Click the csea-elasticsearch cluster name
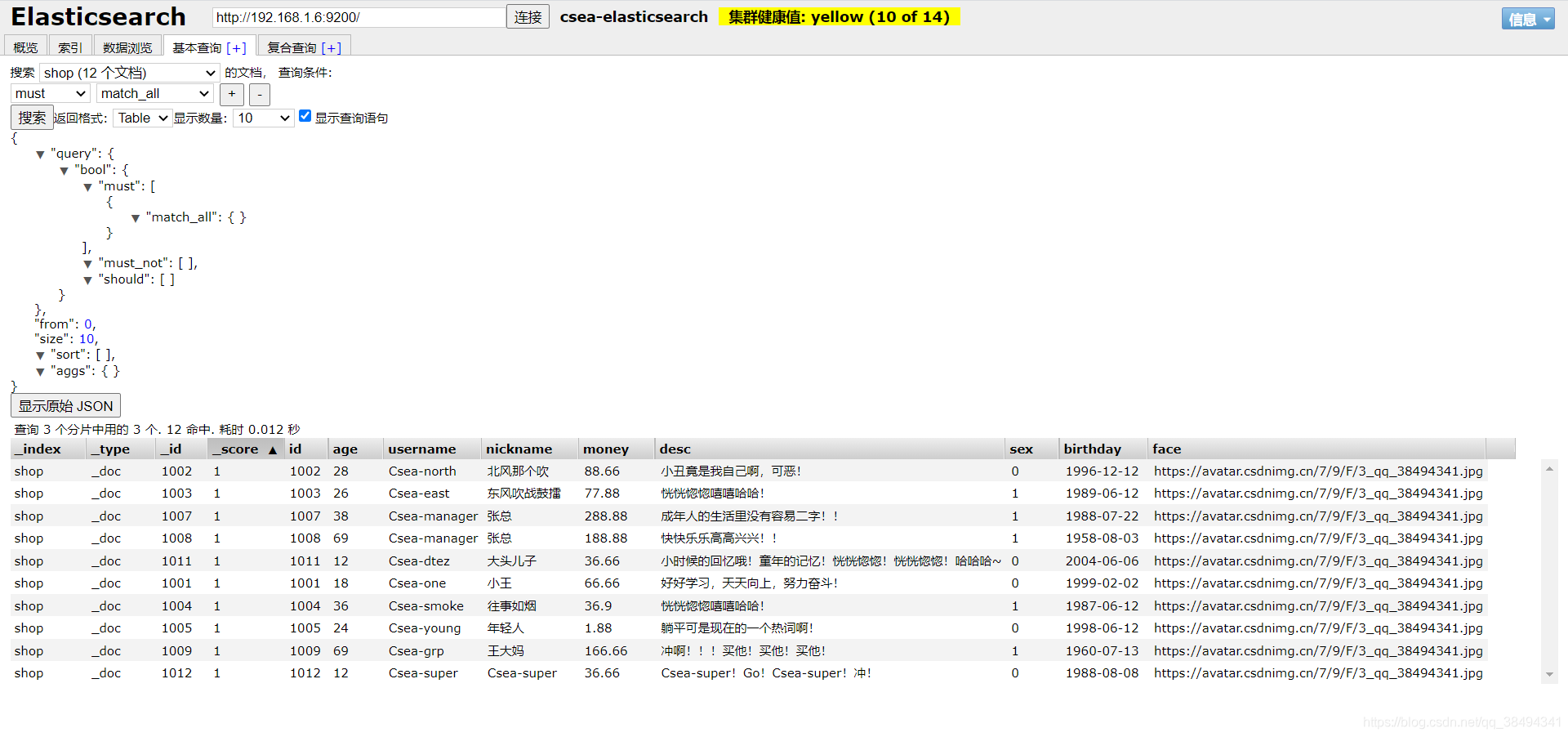 click(634, 17)
